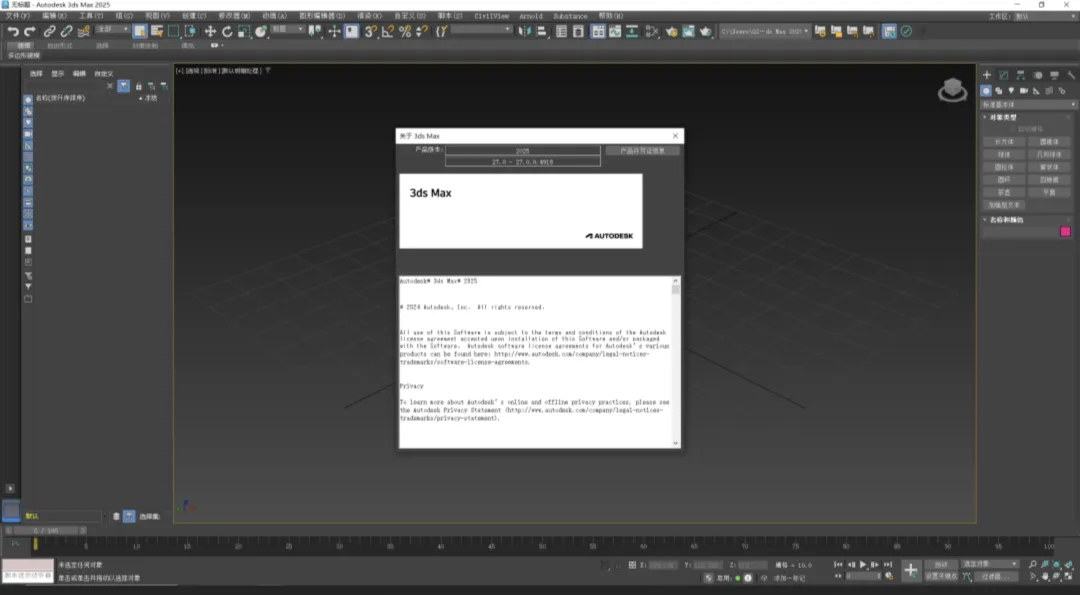Click the Render Production teapot icon
1080x595 pixels.
[x=705, y=31]
